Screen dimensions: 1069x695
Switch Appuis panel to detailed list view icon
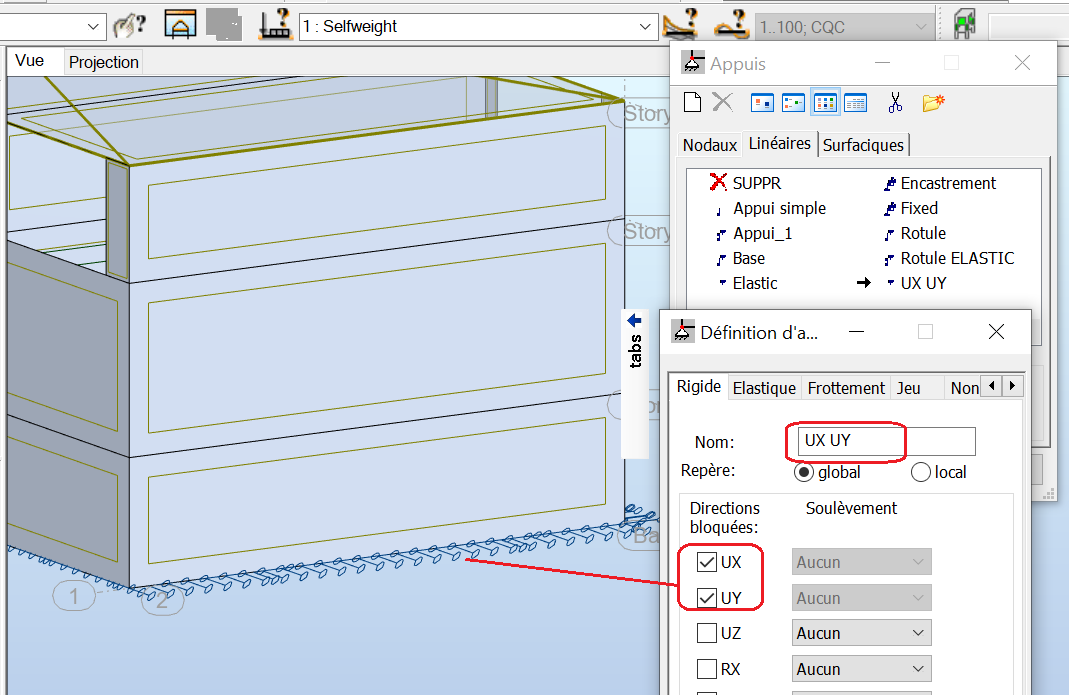pos(855,101)
